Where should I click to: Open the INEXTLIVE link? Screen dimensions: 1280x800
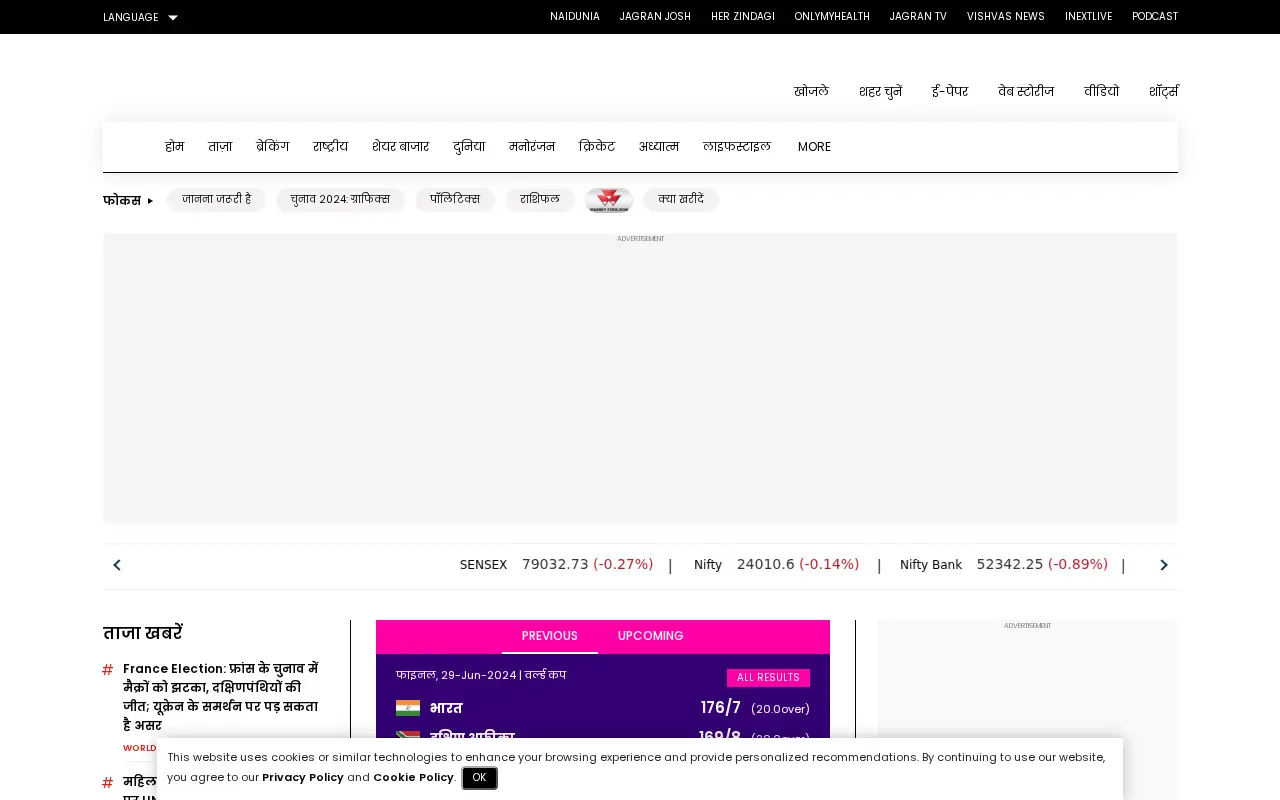1089,17
